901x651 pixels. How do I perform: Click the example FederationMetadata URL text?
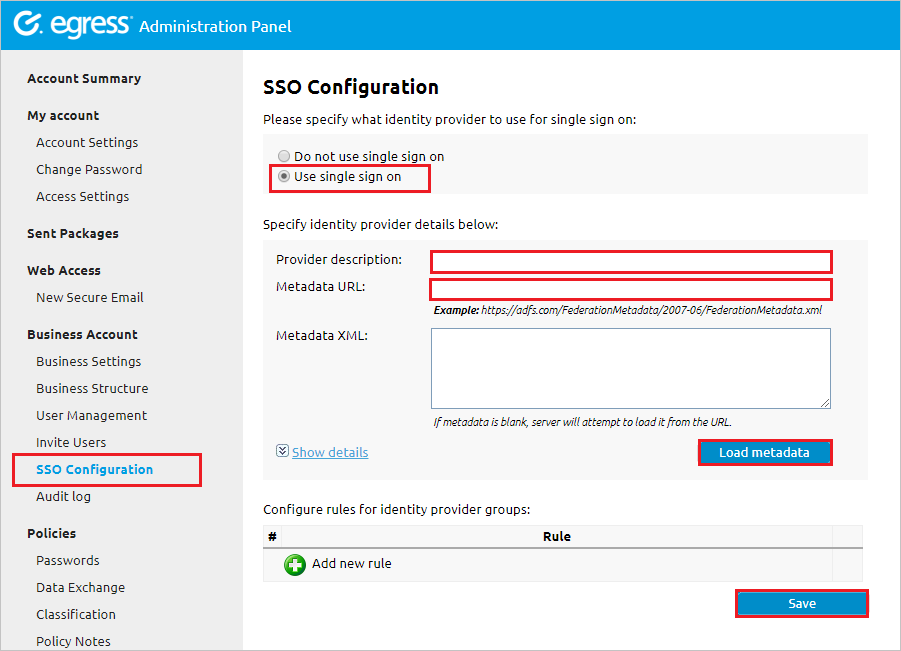[652, 310]
